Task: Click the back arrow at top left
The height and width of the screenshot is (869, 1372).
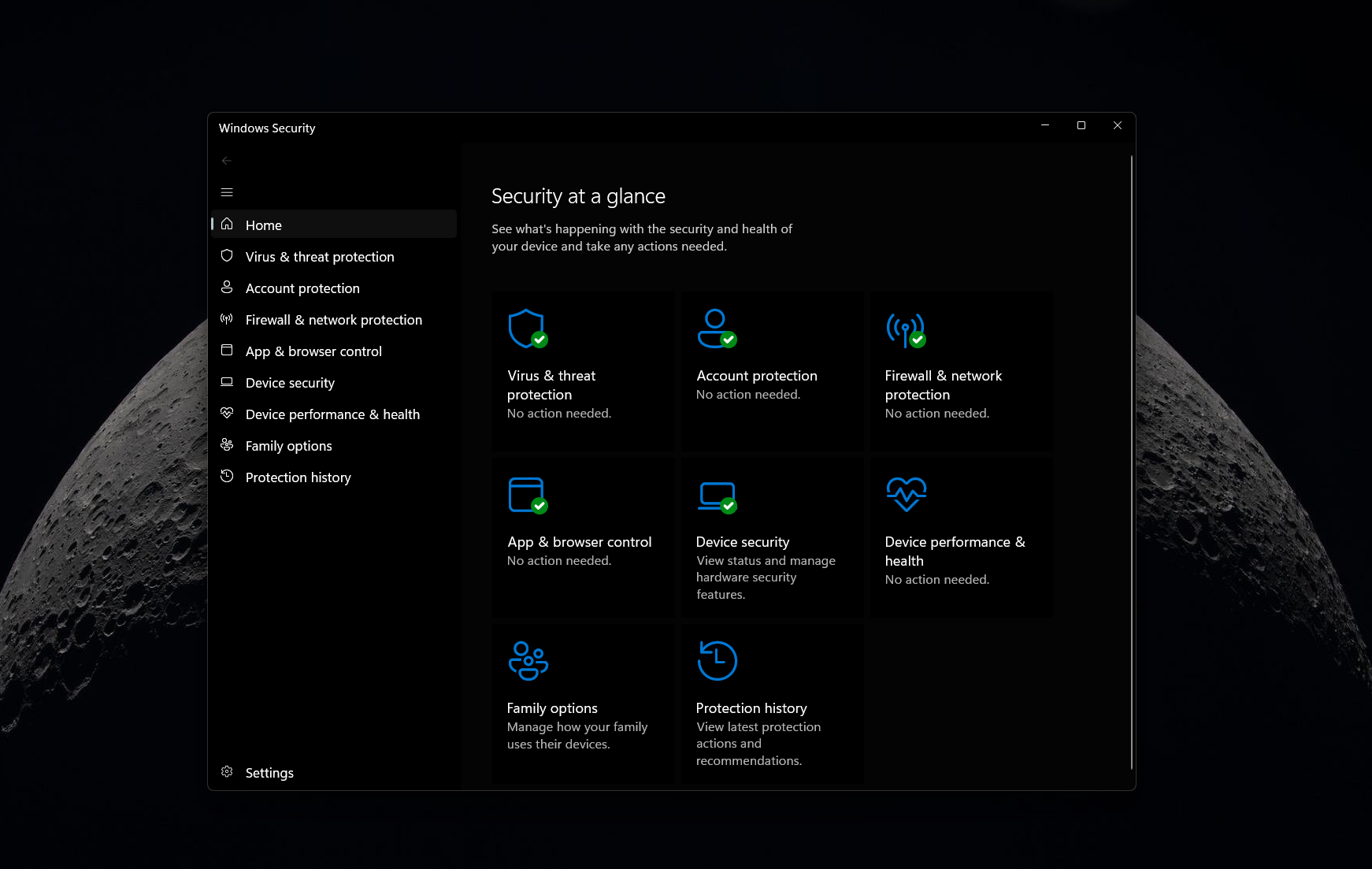Action: (227, 160)
